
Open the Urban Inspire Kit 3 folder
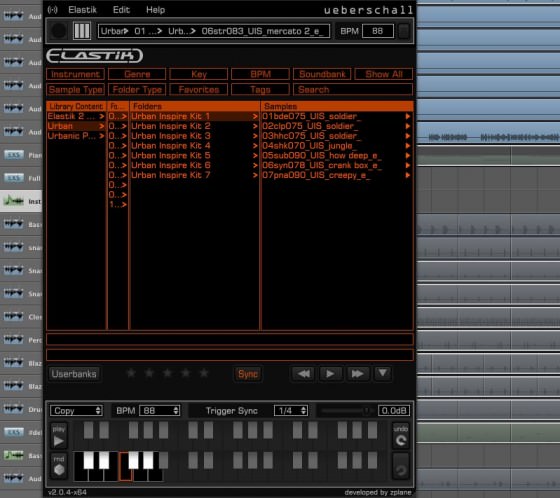click(194, 136)
